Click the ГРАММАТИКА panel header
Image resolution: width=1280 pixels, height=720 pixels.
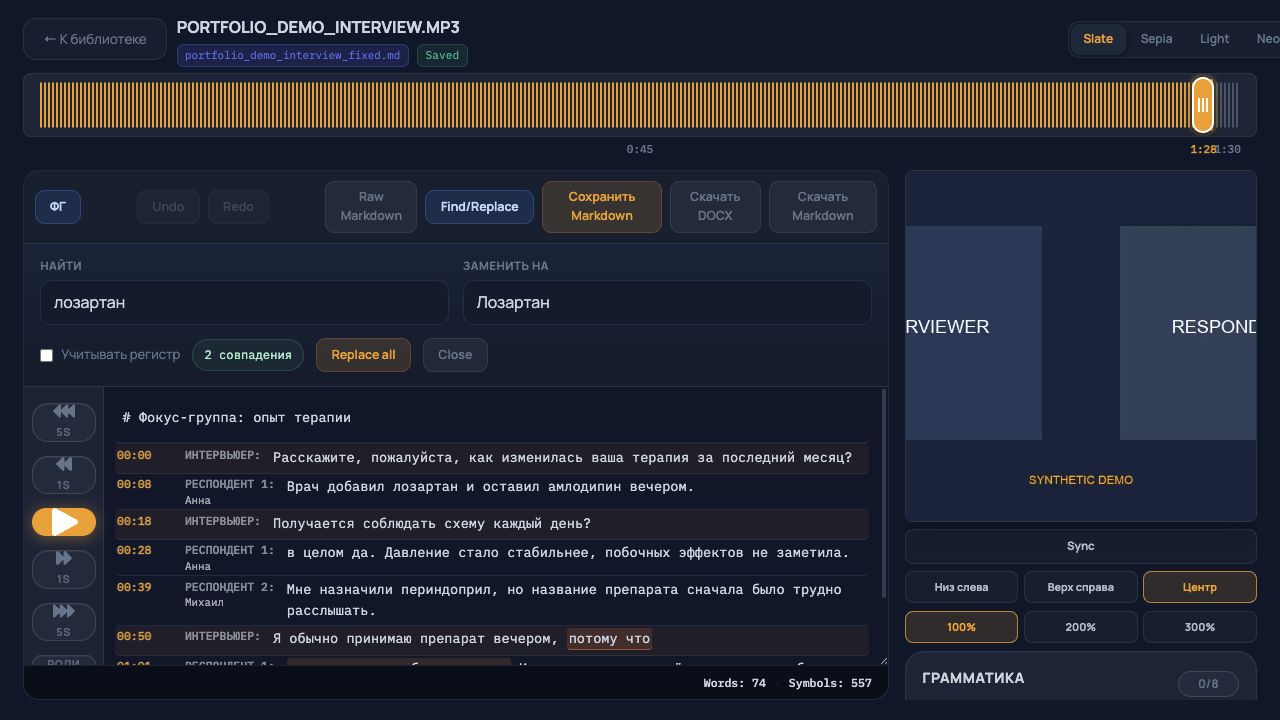pos(973,678)
